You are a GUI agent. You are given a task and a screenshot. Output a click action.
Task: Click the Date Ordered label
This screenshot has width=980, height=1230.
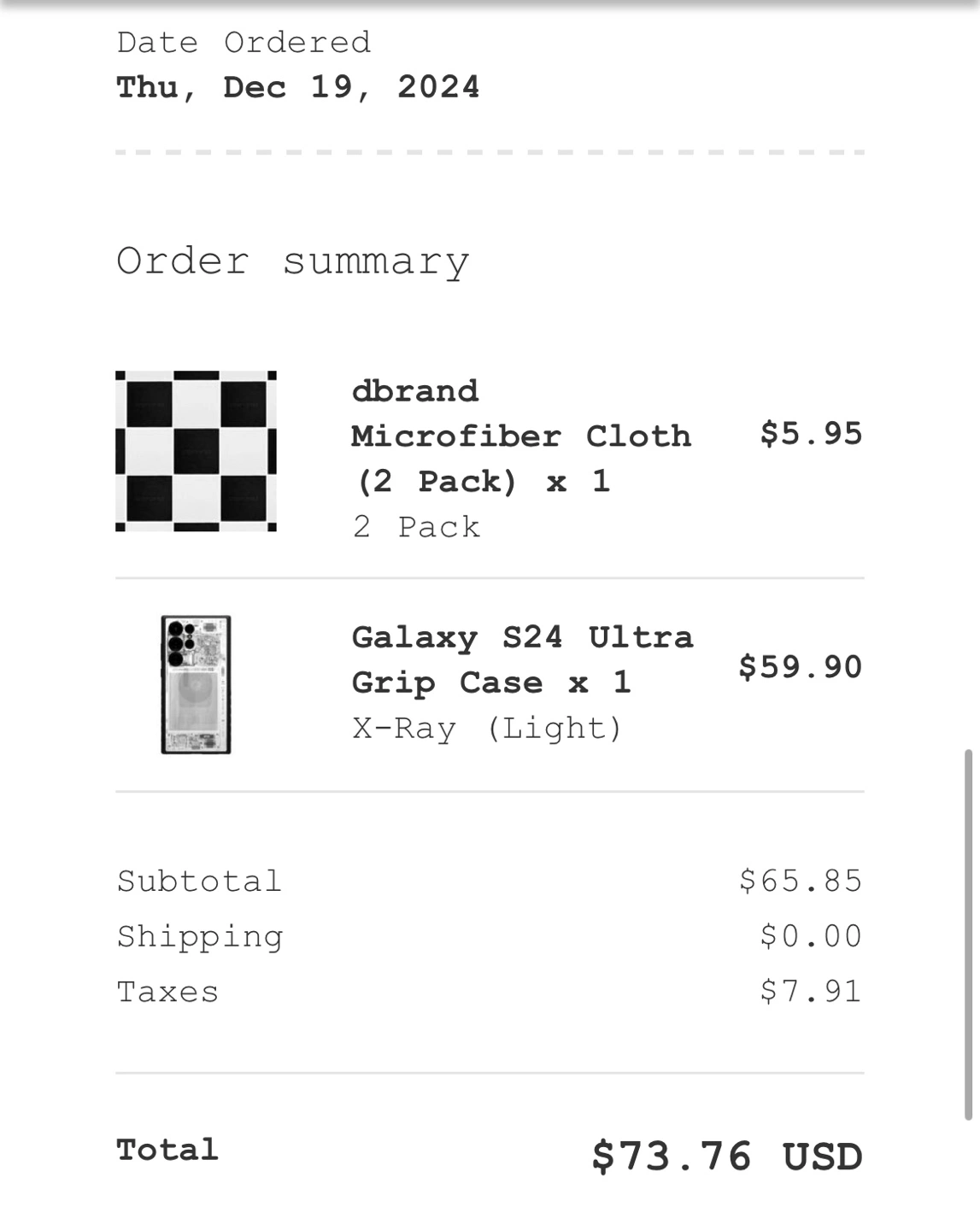pyautogui.click(x=244, y=43)
